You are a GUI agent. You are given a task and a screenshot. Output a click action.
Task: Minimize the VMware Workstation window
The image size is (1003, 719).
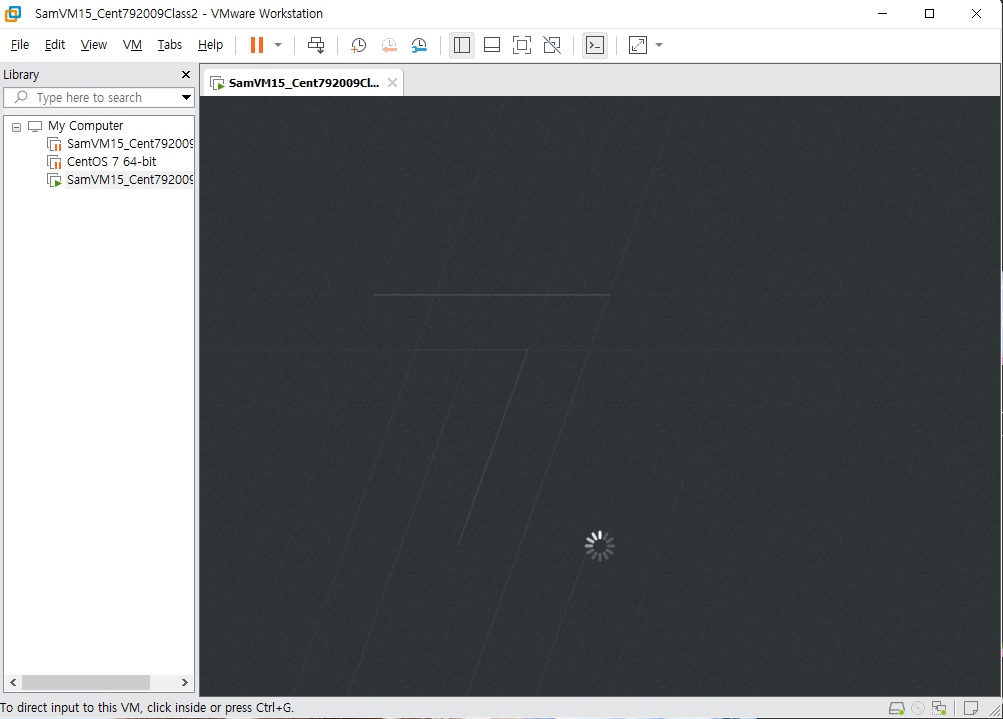point(883,13)
